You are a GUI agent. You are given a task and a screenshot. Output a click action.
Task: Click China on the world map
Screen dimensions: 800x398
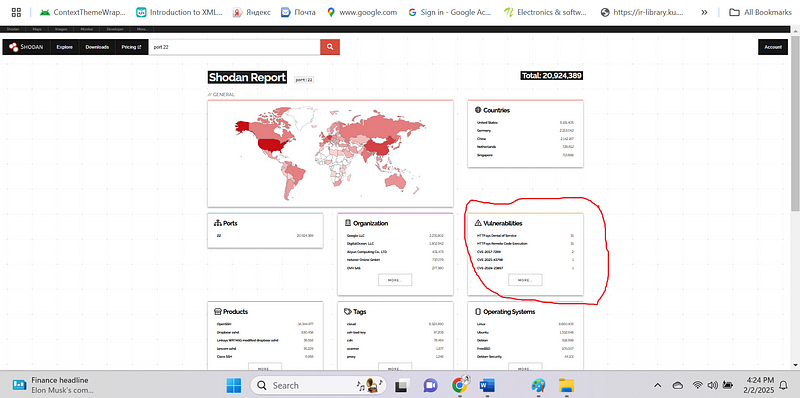pos(377,147)
